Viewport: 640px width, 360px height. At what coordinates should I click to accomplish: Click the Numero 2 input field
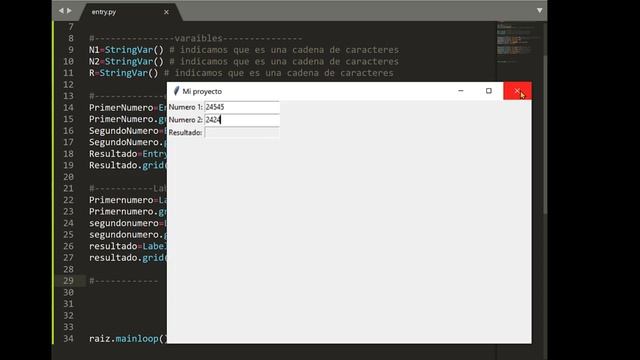pyautogui.click(x=242, y=120)
